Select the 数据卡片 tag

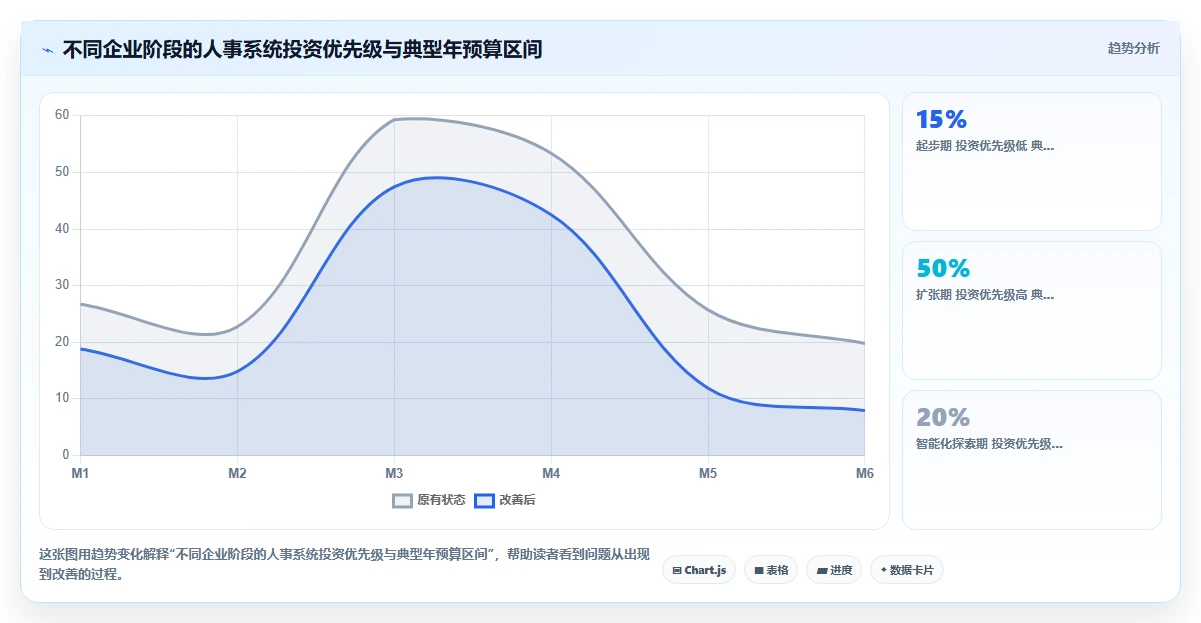coord(907,570)
